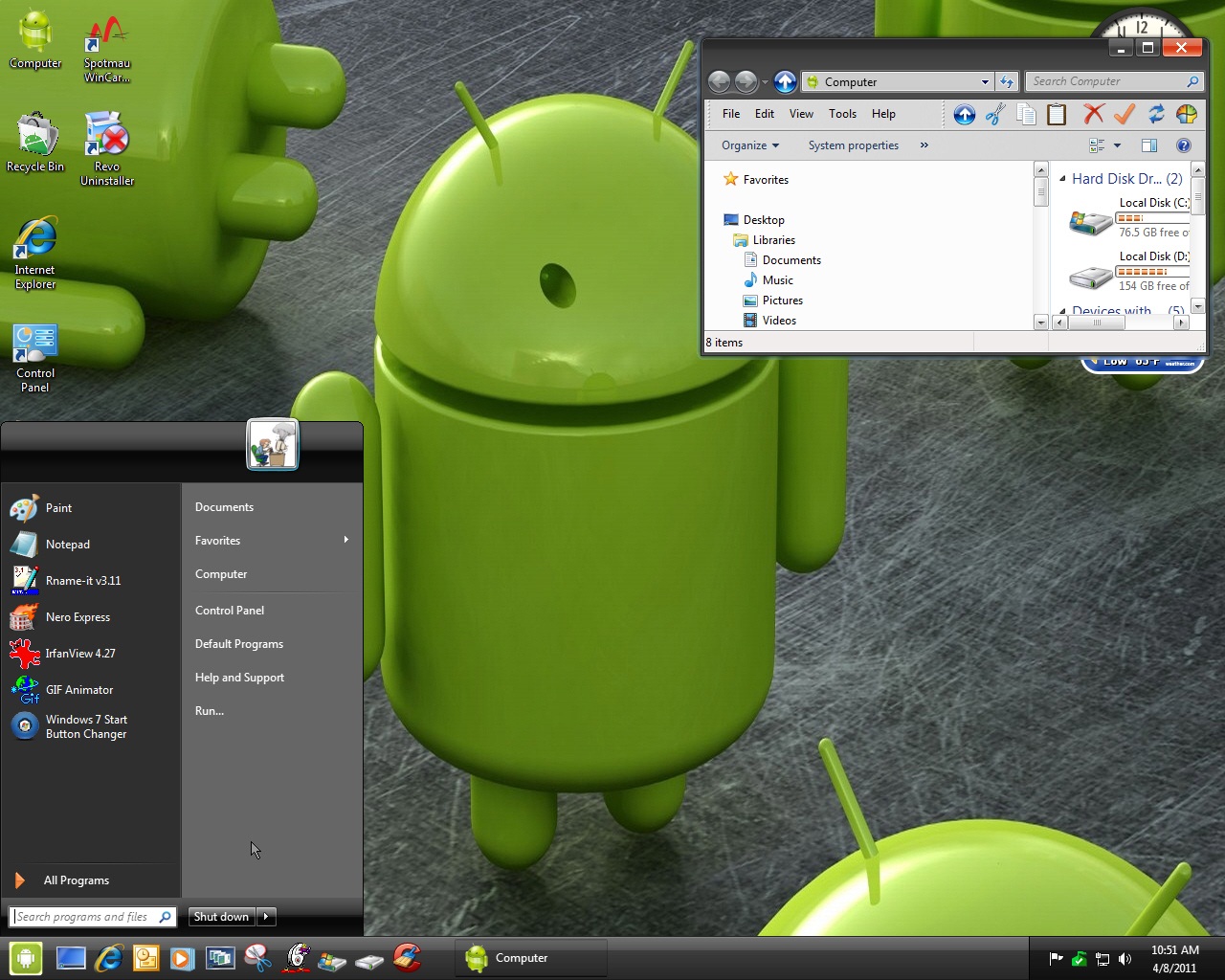Collapse the Hard Disk Drives group
Viewport: 1225px width, 980px height.
tap(1062, 179)
